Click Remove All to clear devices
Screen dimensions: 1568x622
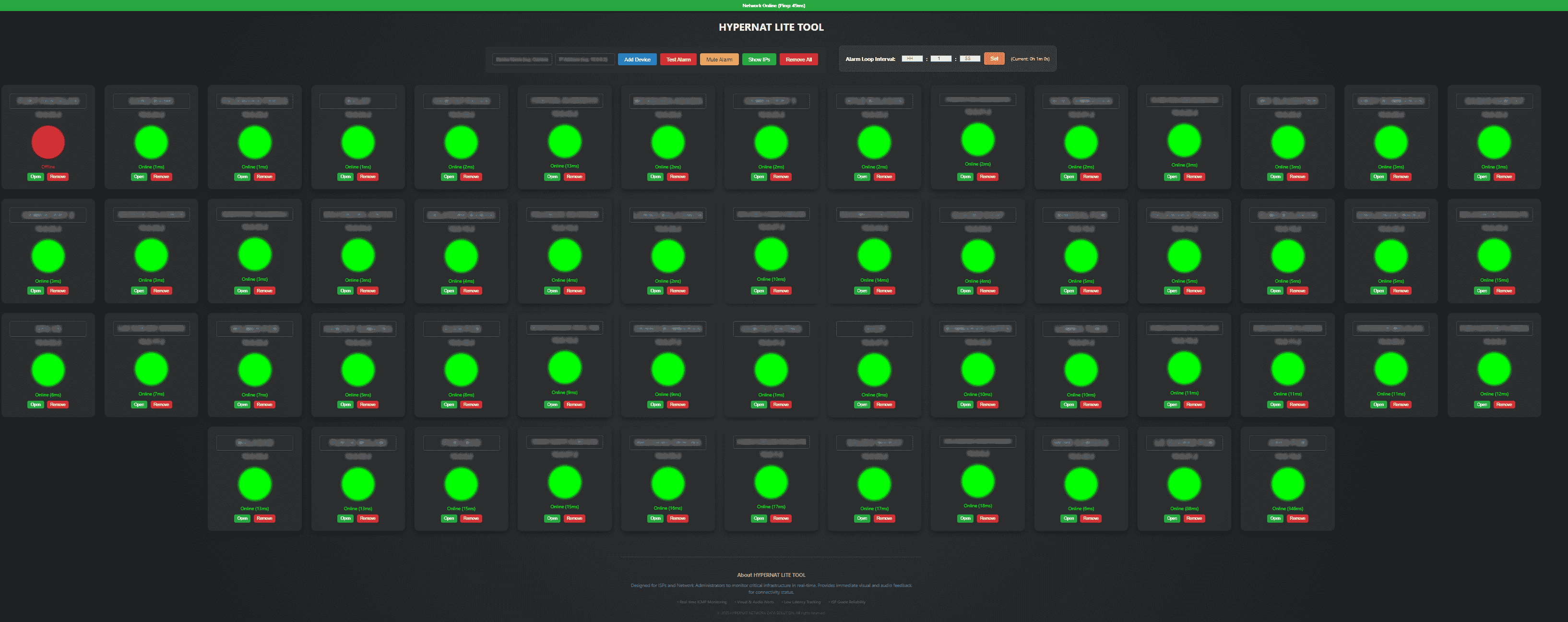pos(798,59)
